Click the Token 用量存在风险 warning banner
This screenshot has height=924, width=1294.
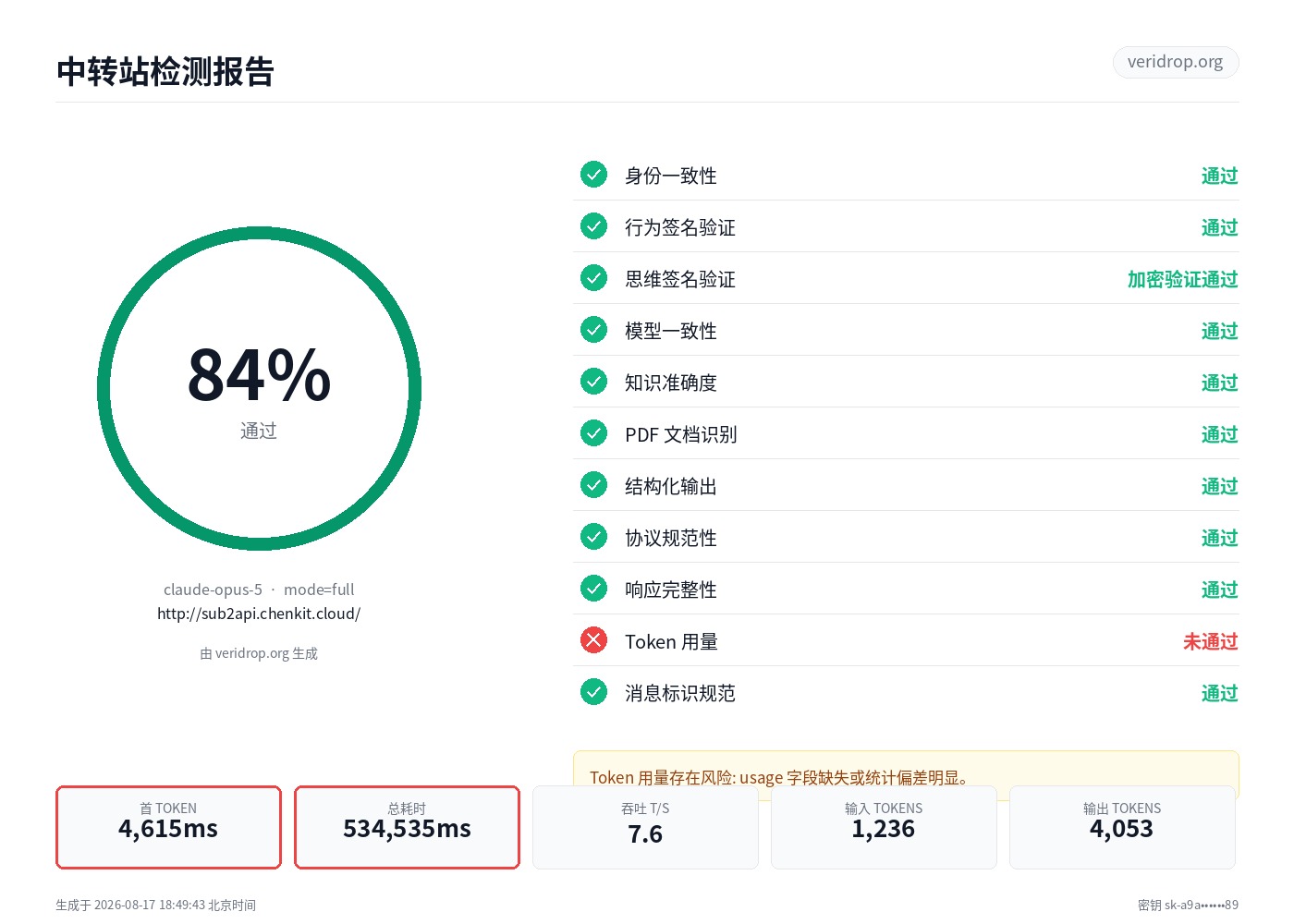point(906,774)
